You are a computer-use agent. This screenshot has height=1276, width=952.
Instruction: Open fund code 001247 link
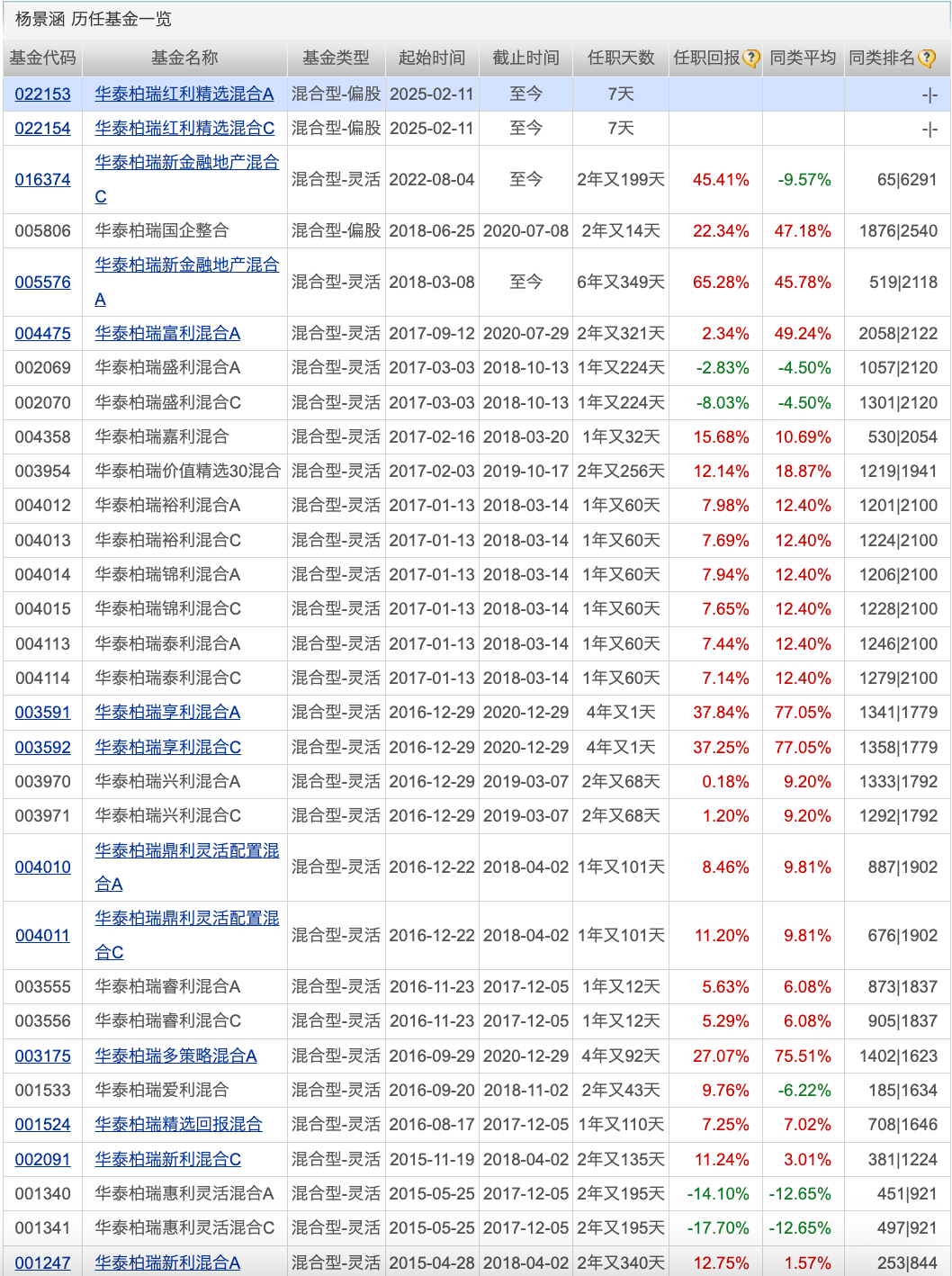click(x=42, y=1263)
